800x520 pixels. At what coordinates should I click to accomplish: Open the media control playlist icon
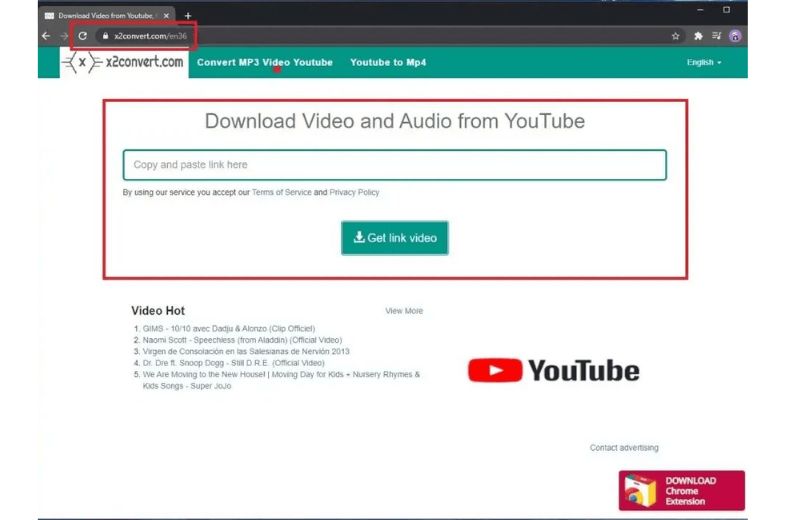716,36
